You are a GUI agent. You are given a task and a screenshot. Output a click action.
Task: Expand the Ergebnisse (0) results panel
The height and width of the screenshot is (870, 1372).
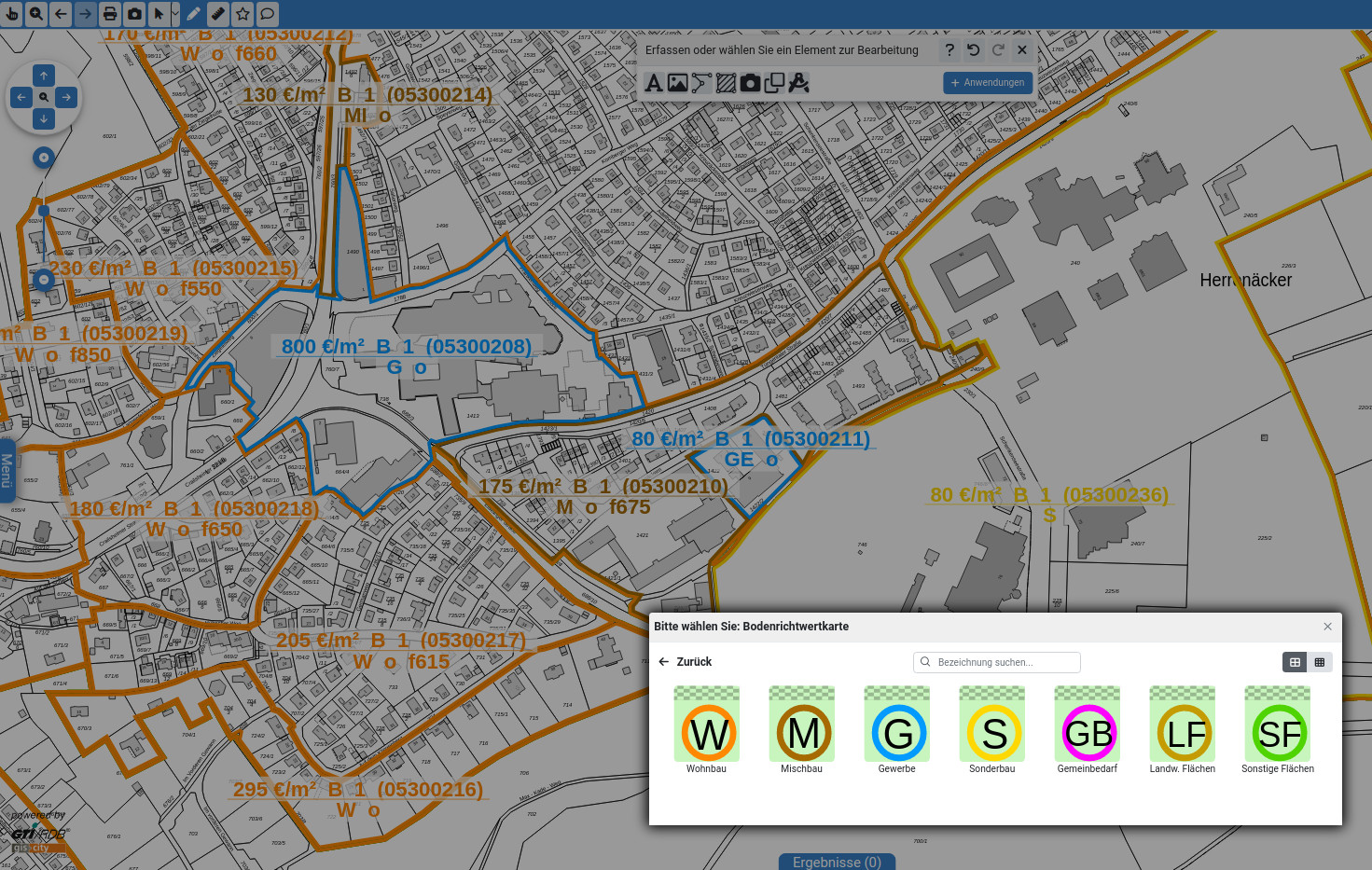click(837, 862)
